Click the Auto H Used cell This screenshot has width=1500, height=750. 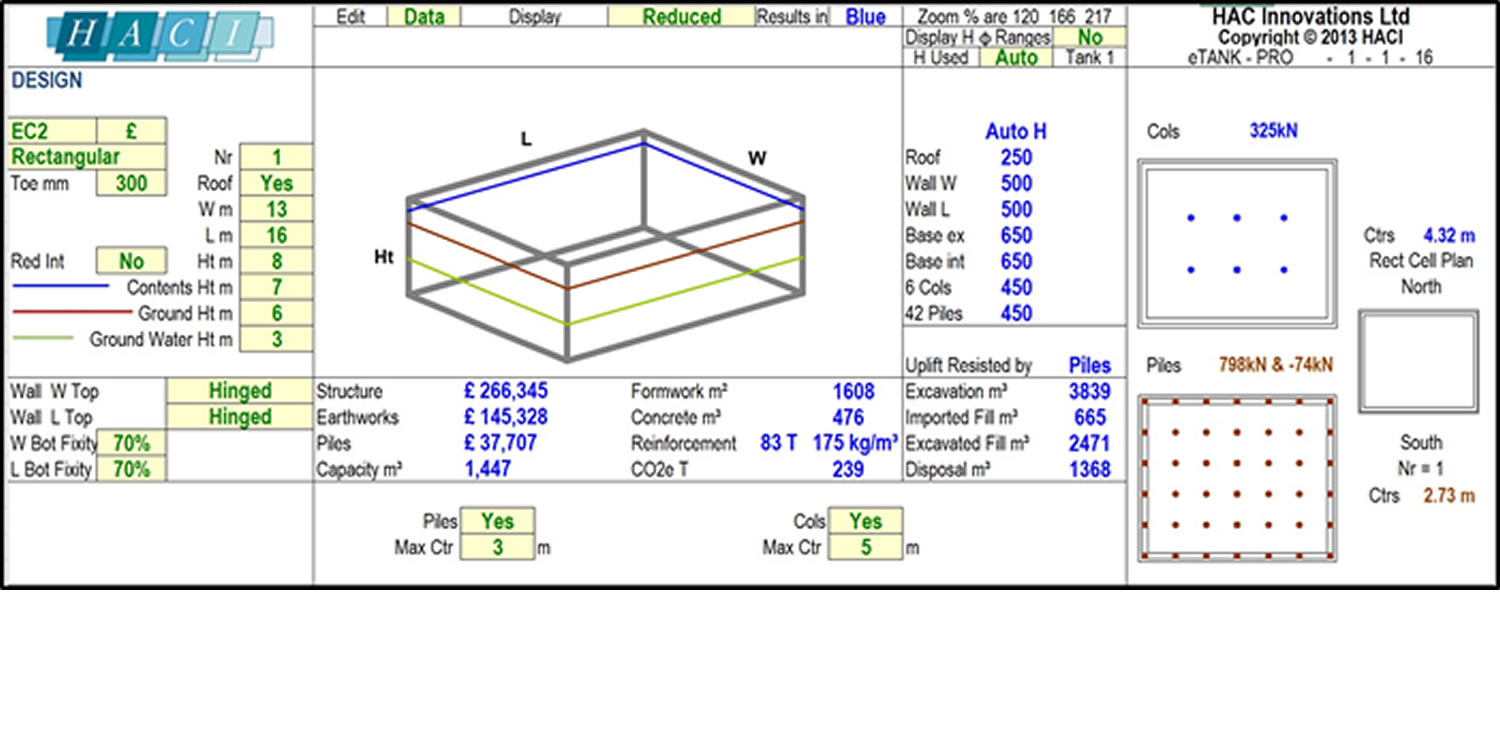1016,58
